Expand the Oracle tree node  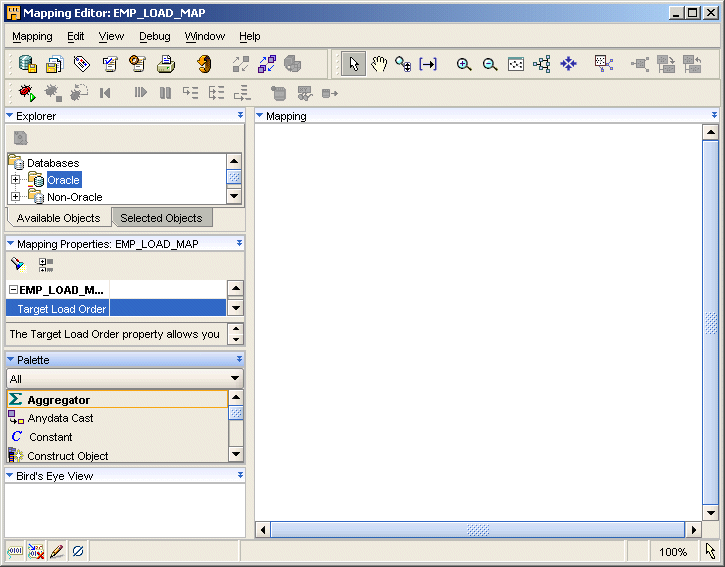pyautogui.click(x=16, y=180)
